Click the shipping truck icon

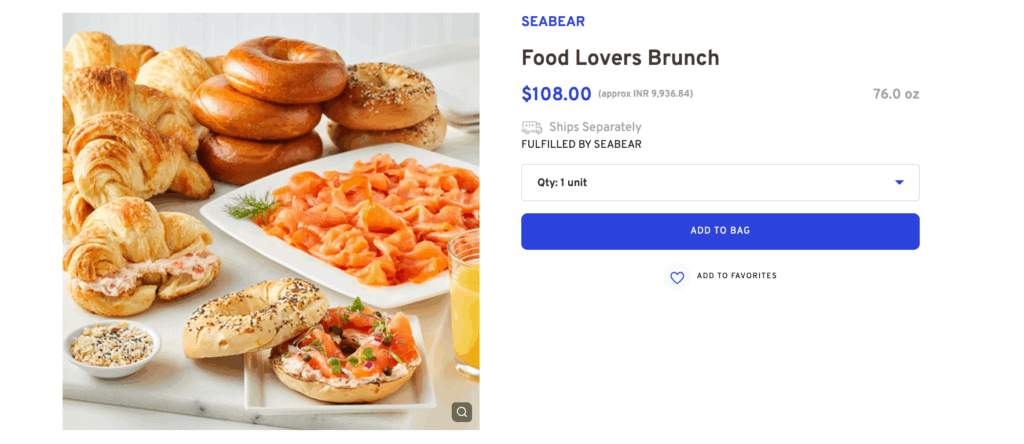tap(532, 127)
